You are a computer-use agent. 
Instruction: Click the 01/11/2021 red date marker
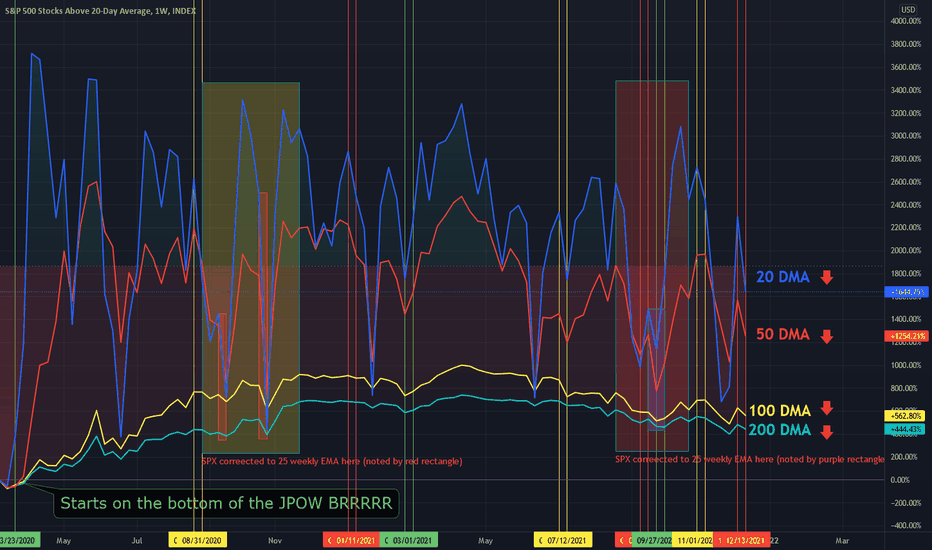(351, 540)
